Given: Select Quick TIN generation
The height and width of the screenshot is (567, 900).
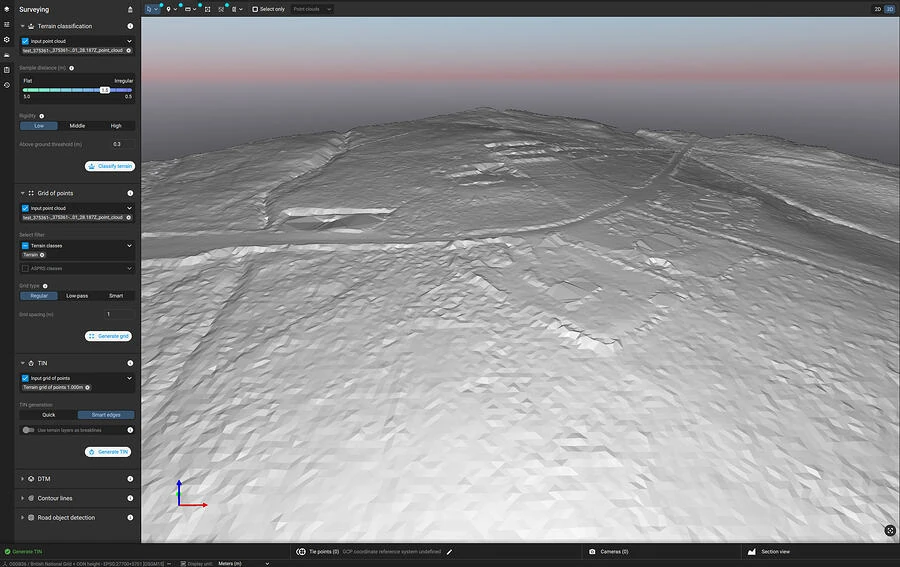Looking at the screenshot, I should pyautogui.click(x=49, y=414).
